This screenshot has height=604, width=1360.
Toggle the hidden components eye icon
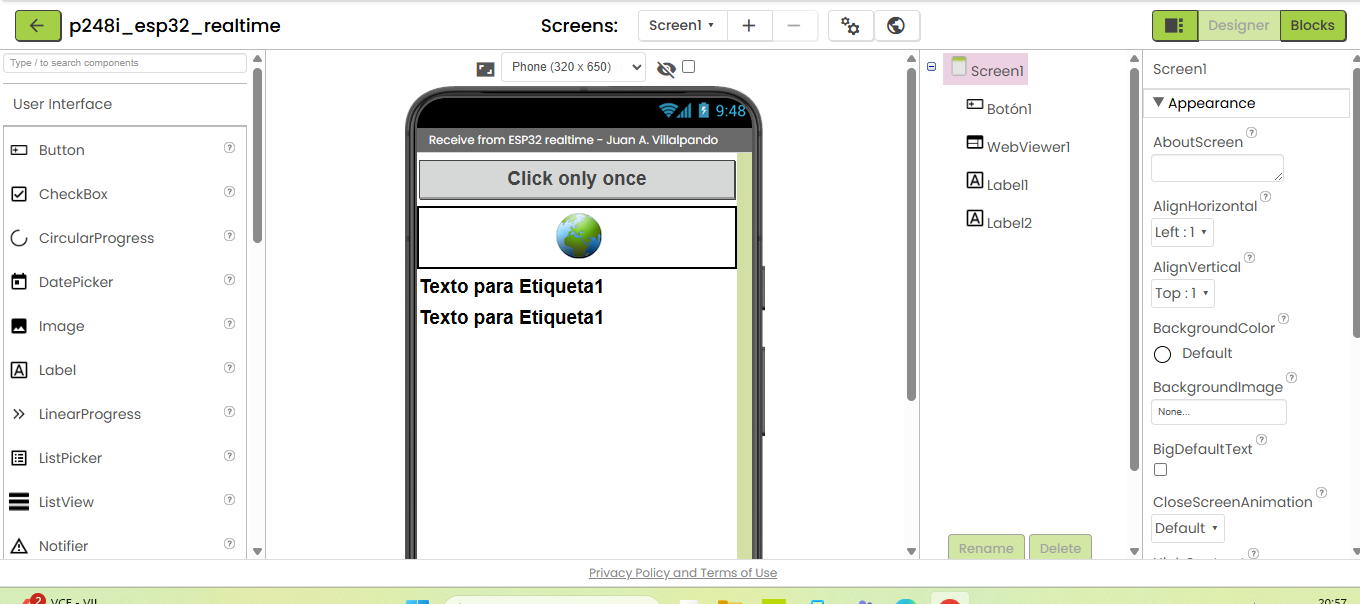[666, 69]
